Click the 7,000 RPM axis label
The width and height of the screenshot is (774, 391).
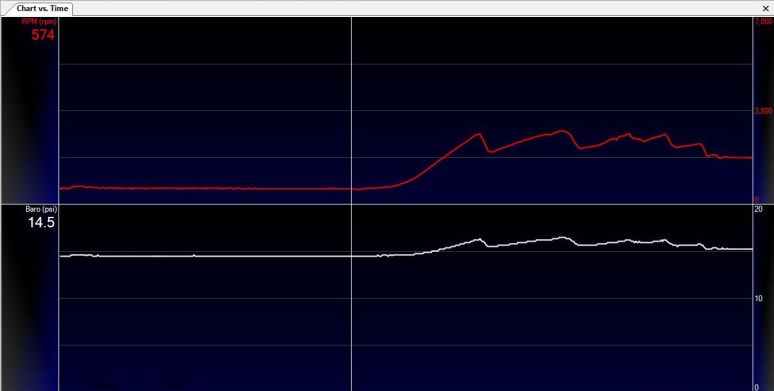coord(763,22)
